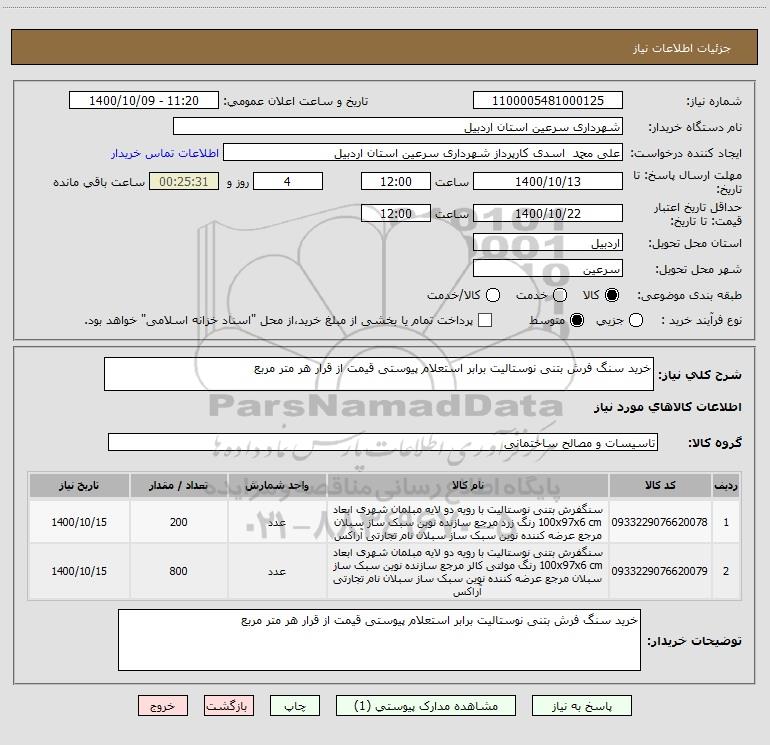Click item code 0933229076620078
This screenshot has height=745, width=770.
coord(660,522)
